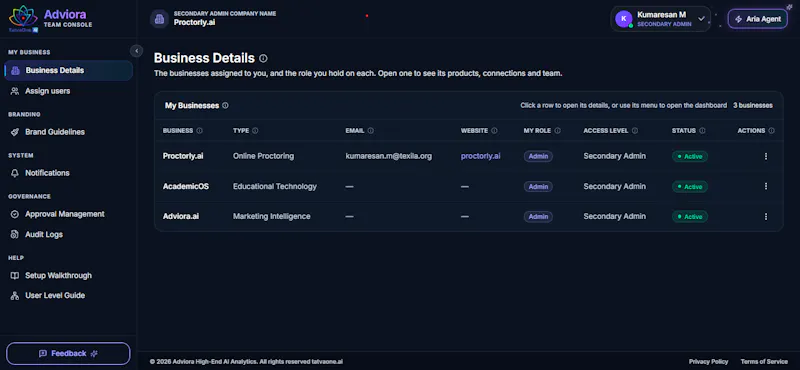Click info icon beside My Businesses
This screenshot has height=370, width=800.
point(225,106)
